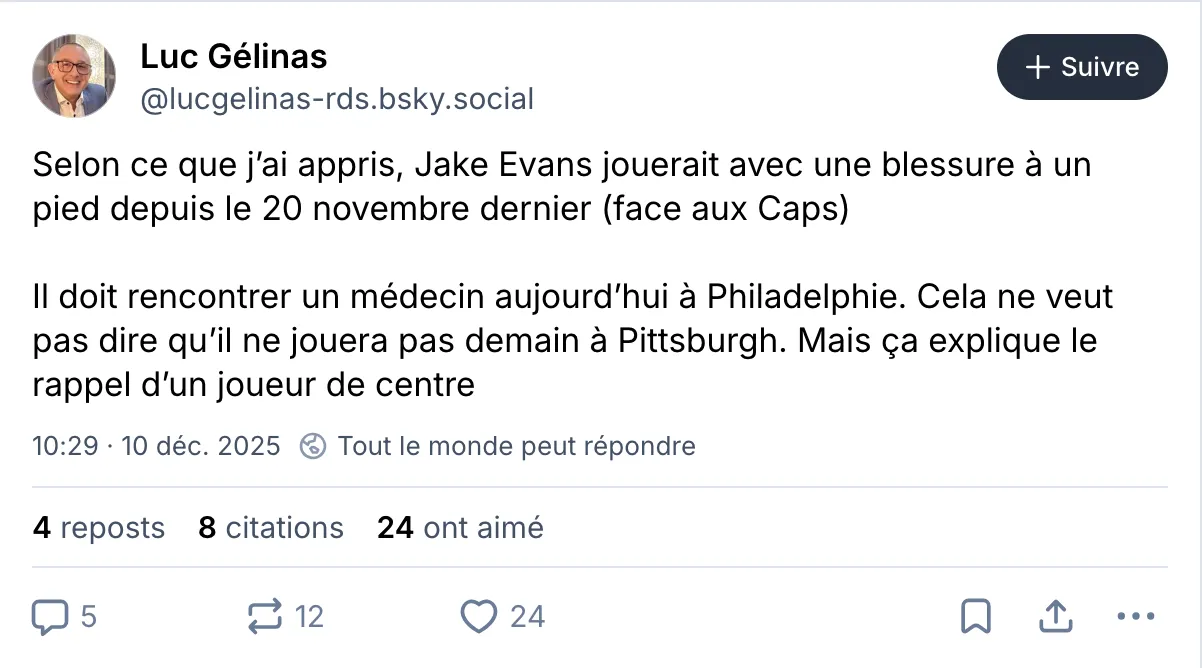View the list of 4 reposts
The width and height of the screenshot is (1202, 668).
(x=99, y=527)
